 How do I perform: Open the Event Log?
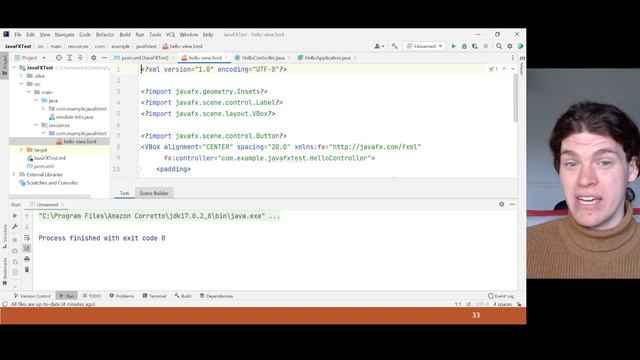[501, 296]
